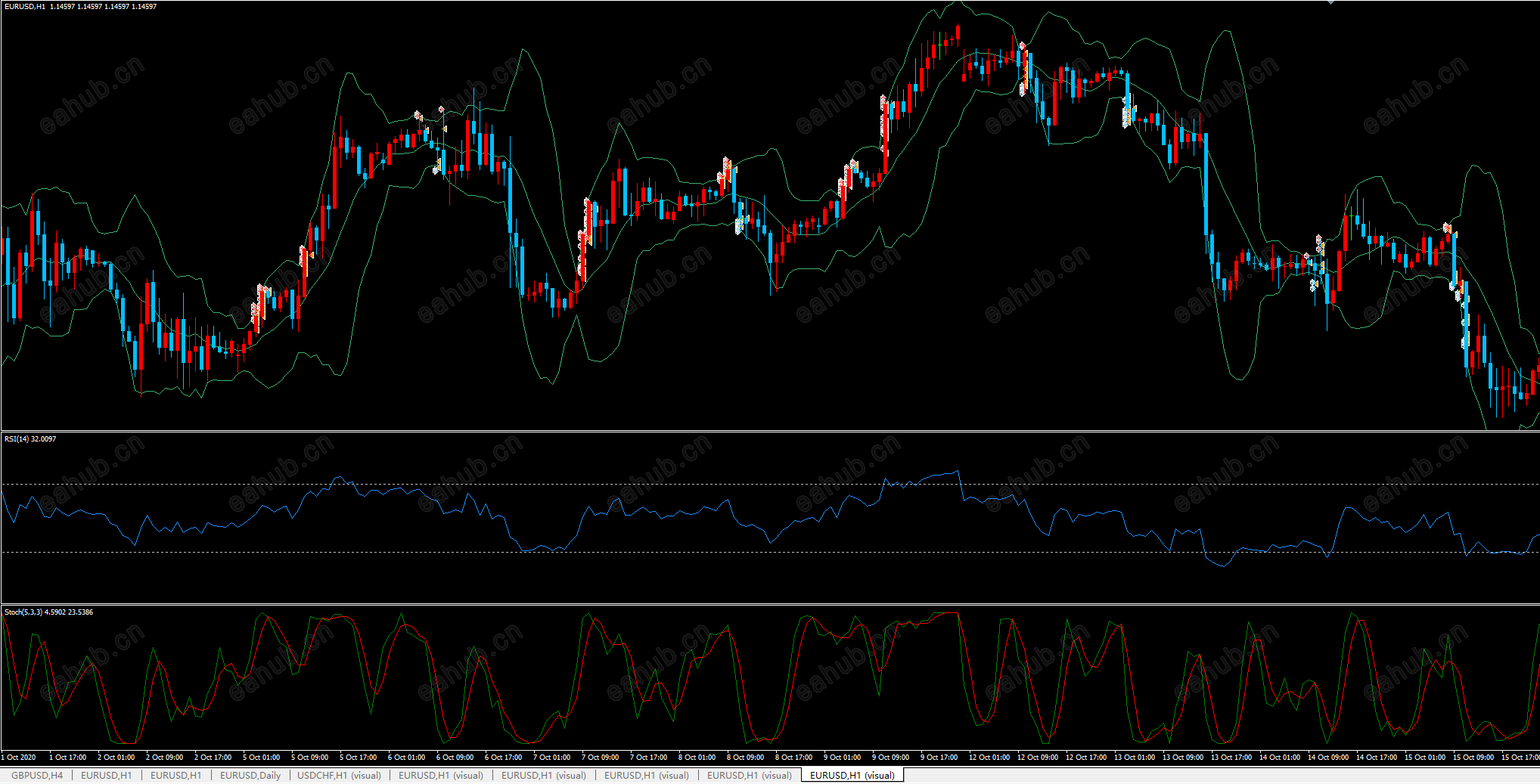The image size is (1540, 784).
Task: Click the '13 Oct 01:00' time label
Action: pos(1135,757)
